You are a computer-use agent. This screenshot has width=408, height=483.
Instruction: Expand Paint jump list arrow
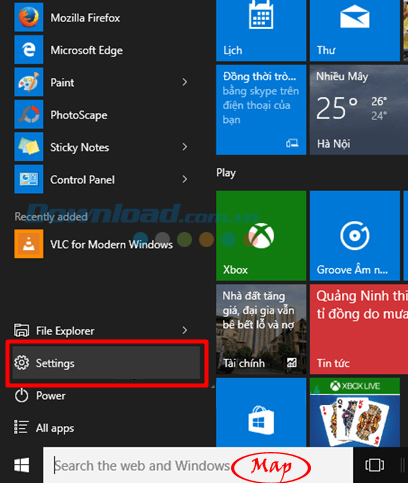185,82
